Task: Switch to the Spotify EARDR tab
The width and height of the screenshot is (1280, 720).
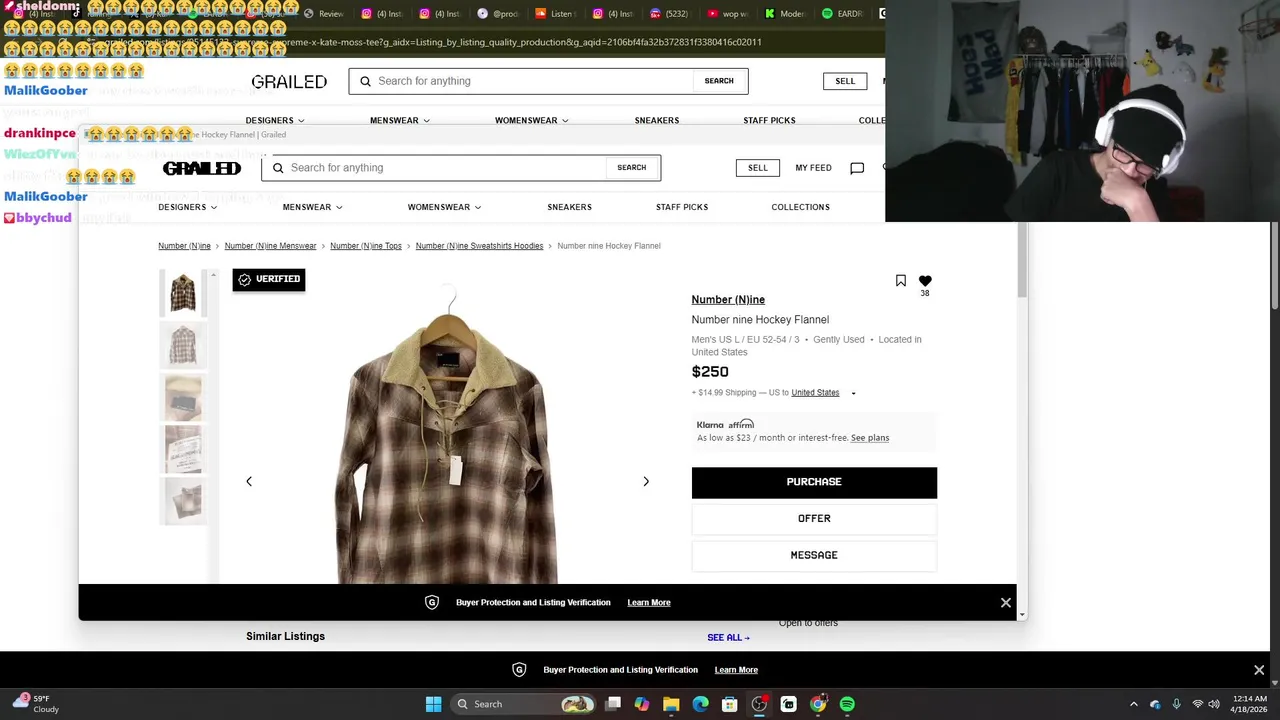Action: (842, 14)
